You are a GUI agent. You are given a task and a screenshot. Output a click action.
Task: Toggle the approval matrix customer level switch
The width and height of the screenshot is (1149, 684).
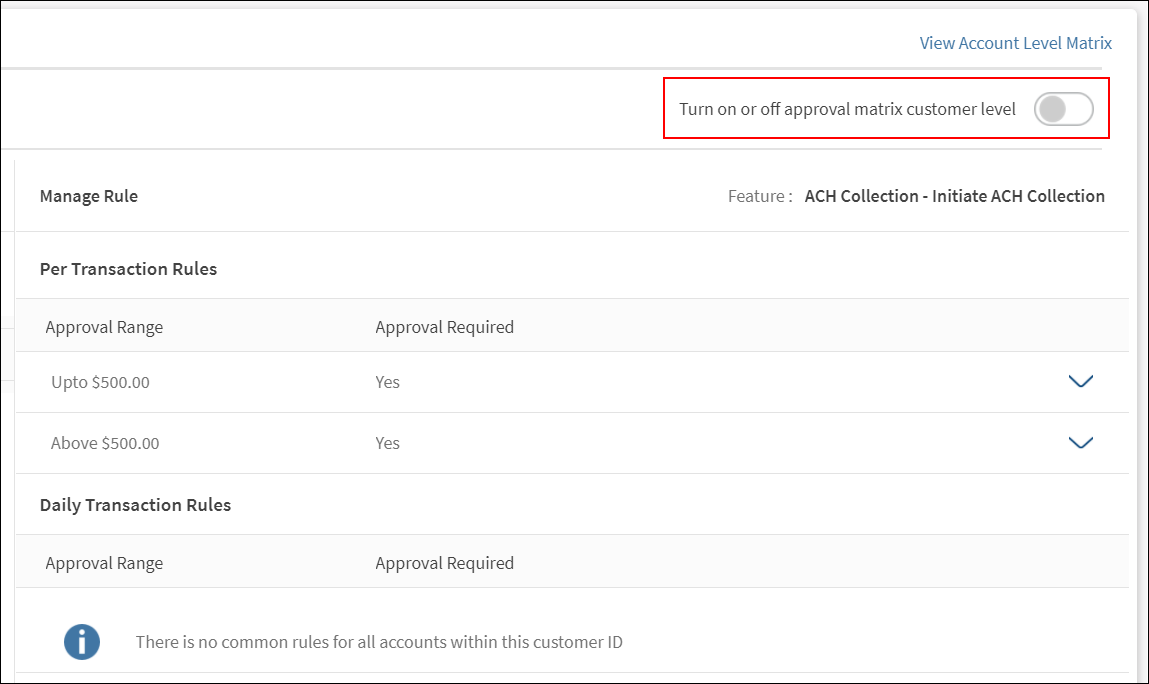(1063, 109)
